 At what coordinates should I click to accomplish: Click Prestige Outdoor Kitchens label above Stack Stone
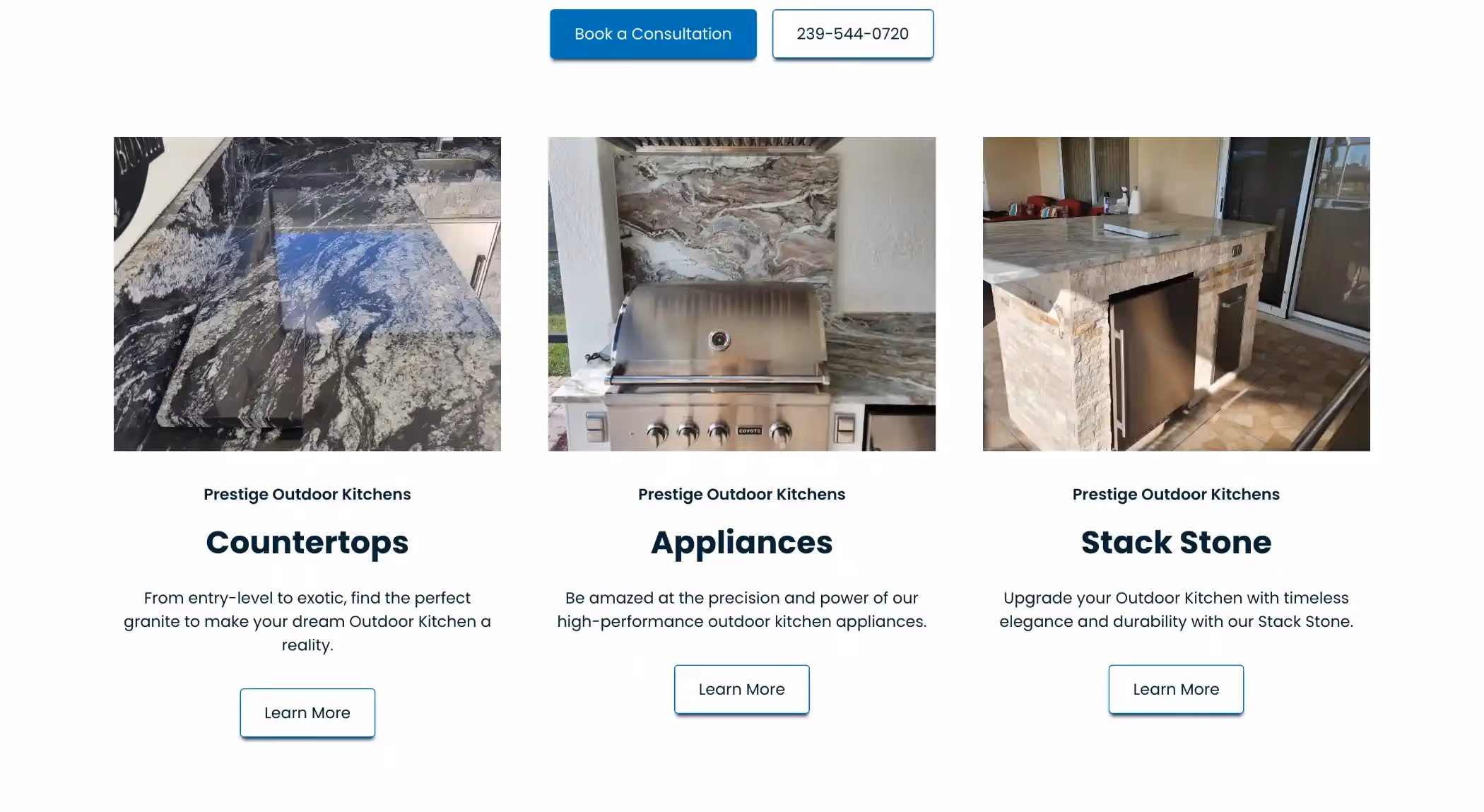point(1176,494)
